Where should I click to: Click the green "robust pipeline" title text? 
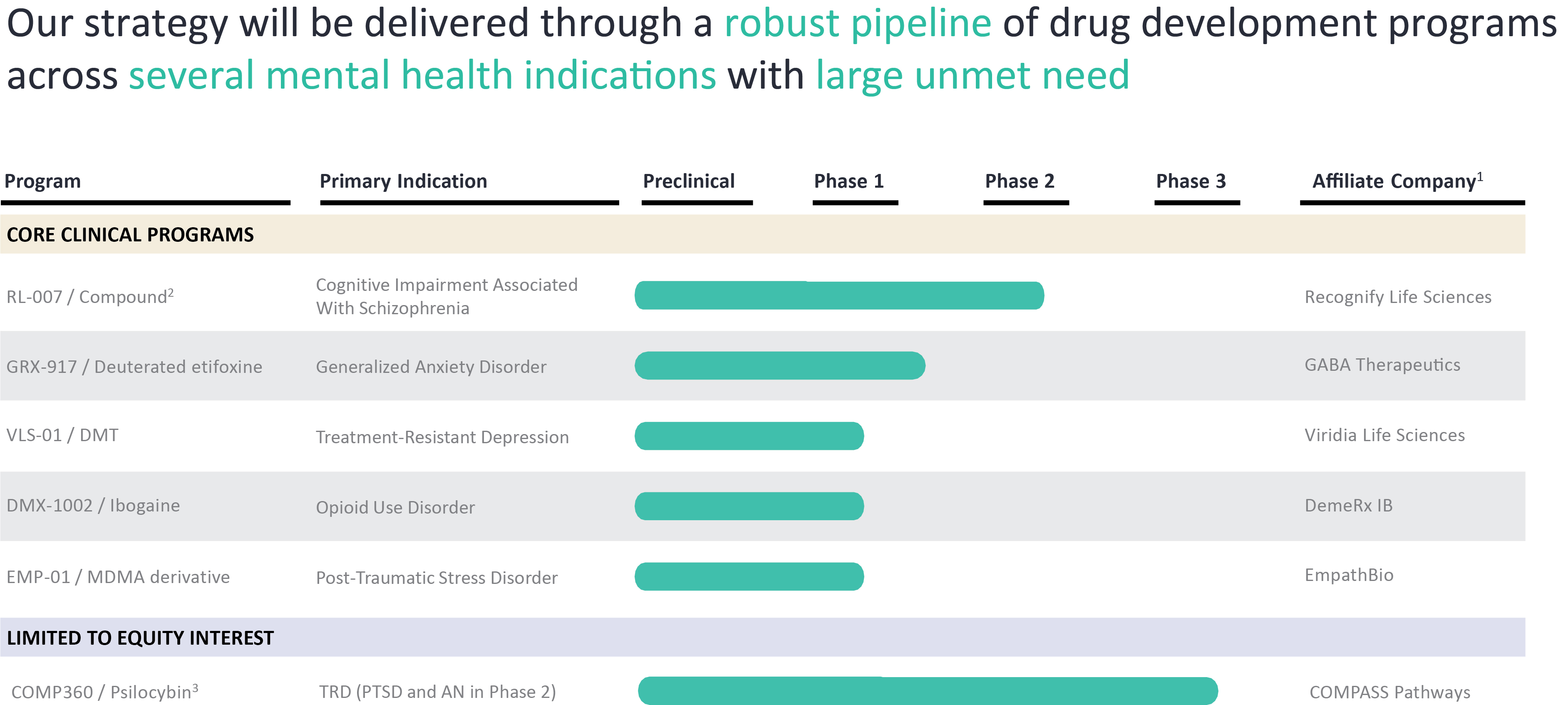tap(858, 25)
